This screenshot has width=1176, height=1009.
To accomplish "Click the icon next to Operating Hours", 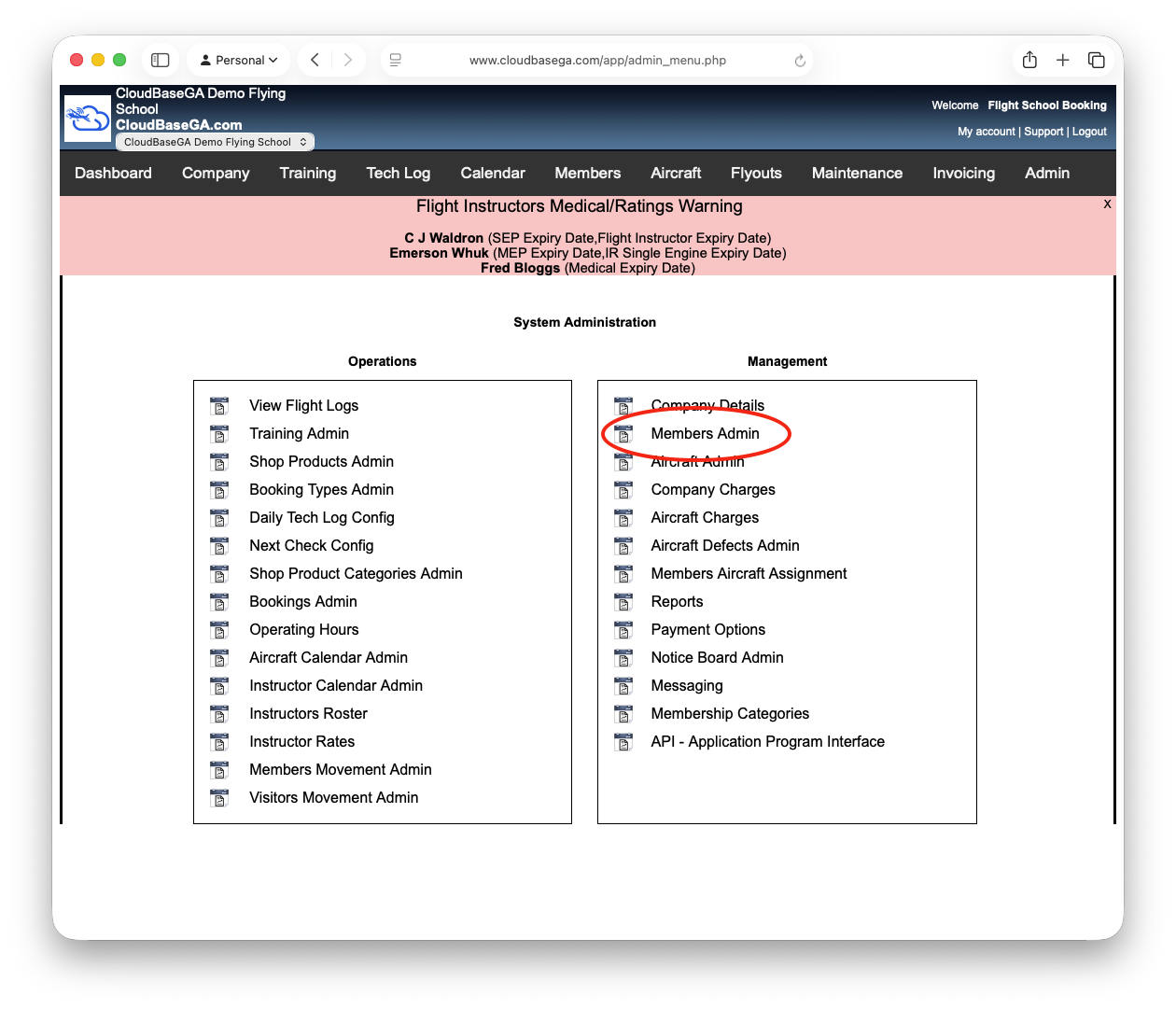I will click(219, 630).
